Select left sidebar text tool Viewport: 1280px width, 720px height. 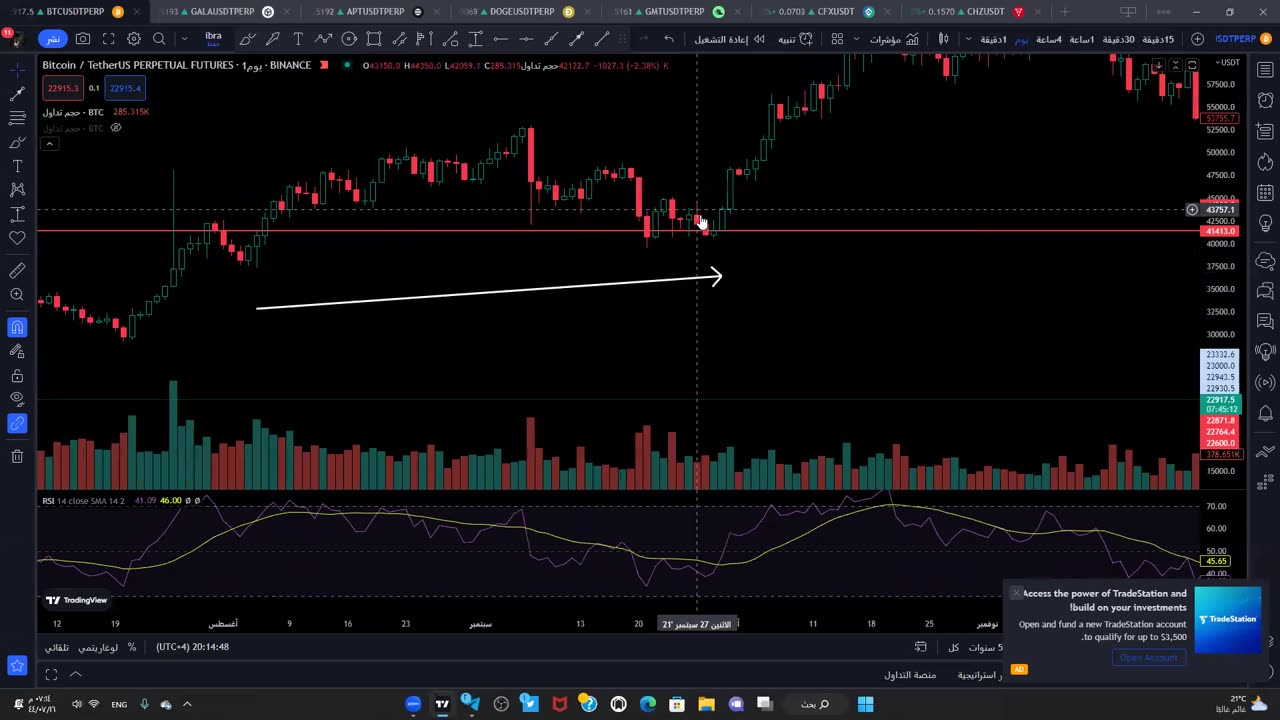[17, 166]
